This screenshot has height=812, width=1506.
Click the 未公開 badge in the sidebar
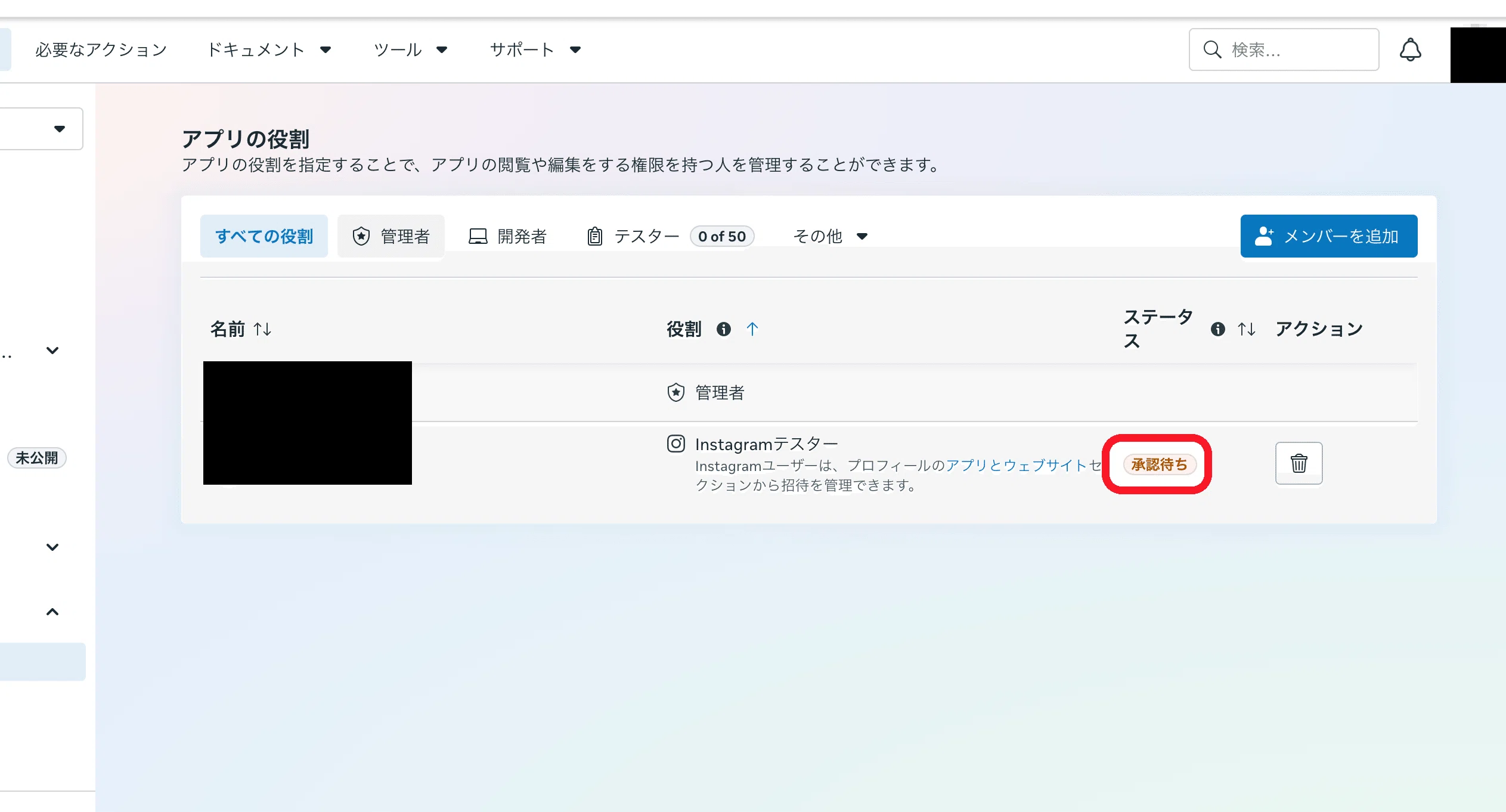36,458
